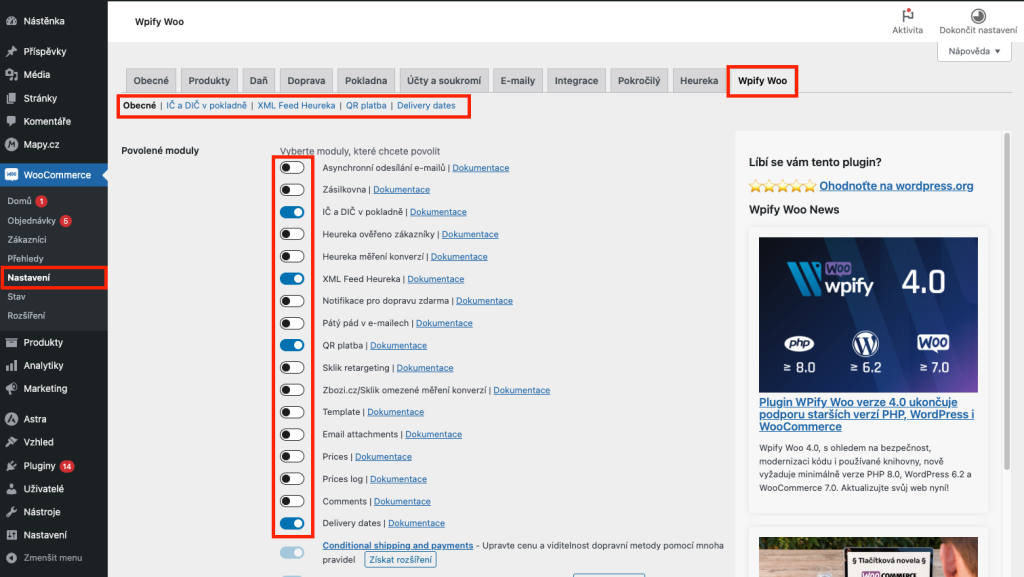Screen dimensions: 1024x577
Task: Open the Nástěnka dashboard icon
Action: pos(12,21)
